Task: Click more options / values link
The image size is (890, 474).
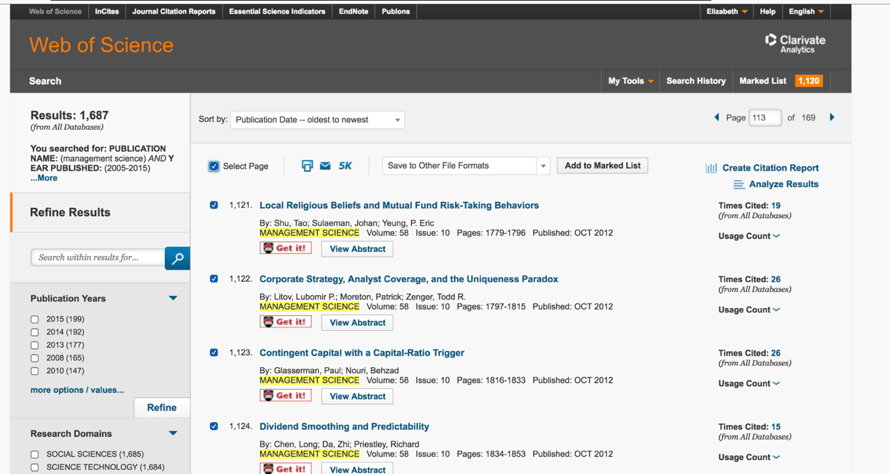Action: click(x=77, y=390)
